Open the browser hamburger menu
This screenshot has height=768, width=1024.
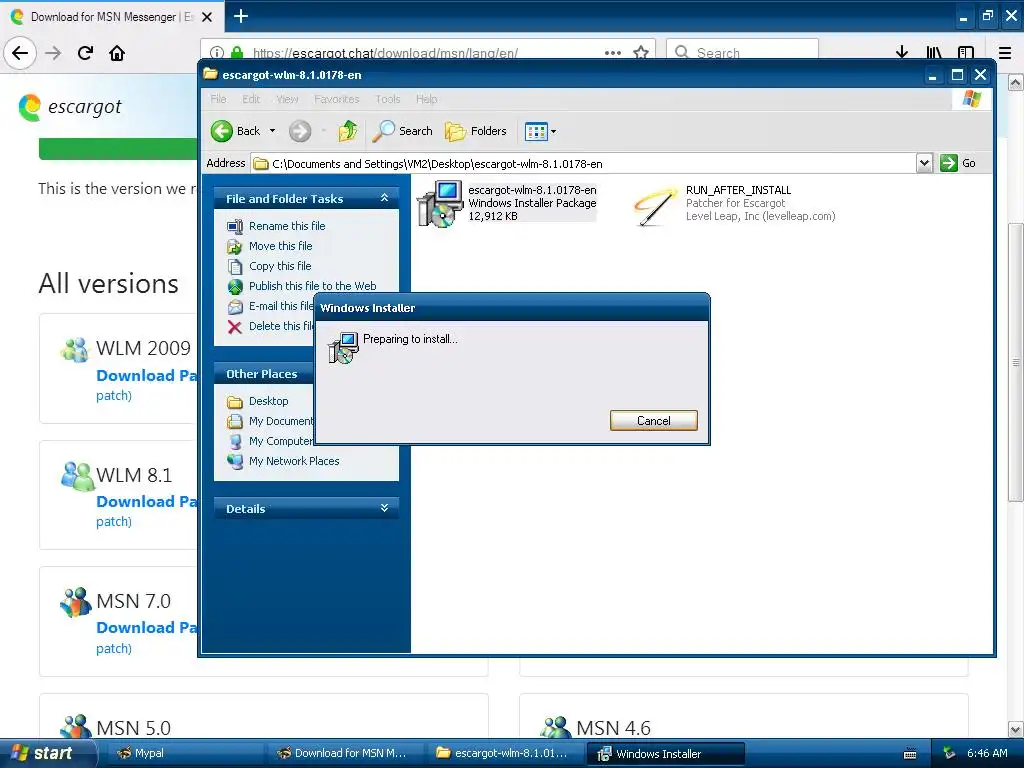1005,53
